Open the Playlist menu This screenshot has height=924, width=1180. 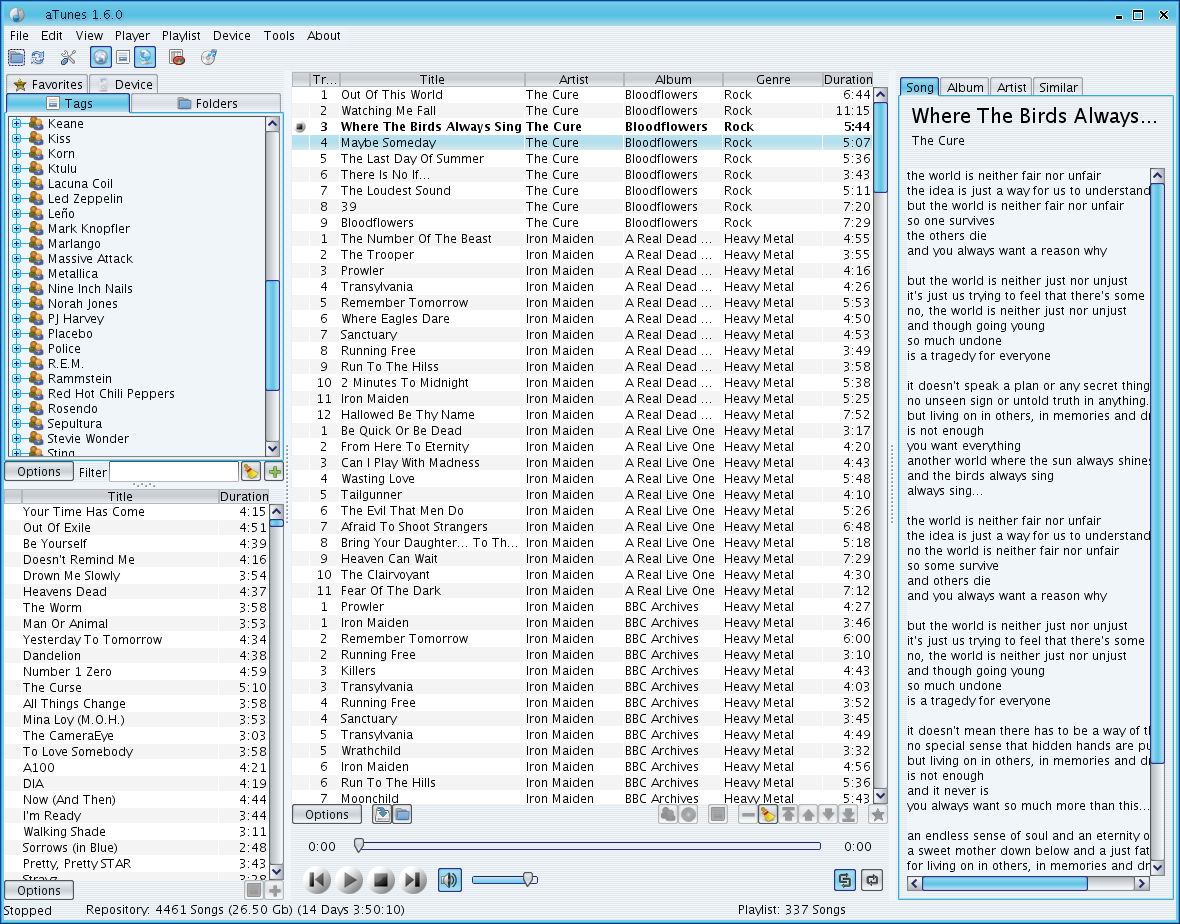(x=181, y=36)
